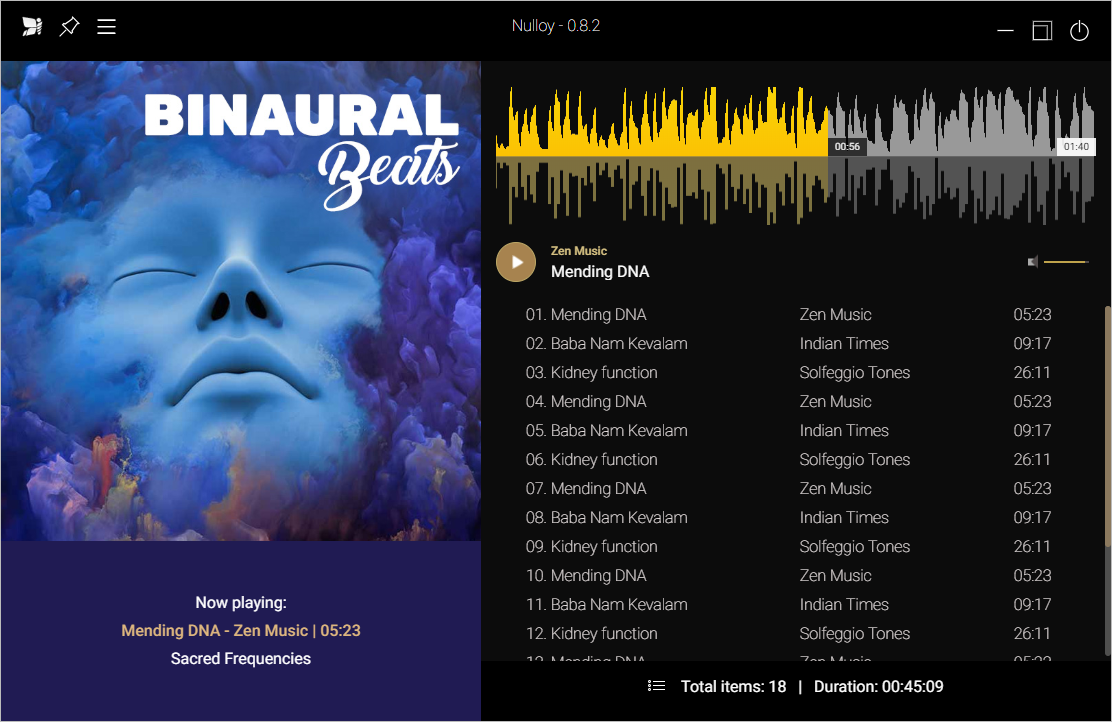This screenshot has width=1112, height=722.
Task: Click Zen Music artist in track 01 row
Action: (835, 314)
